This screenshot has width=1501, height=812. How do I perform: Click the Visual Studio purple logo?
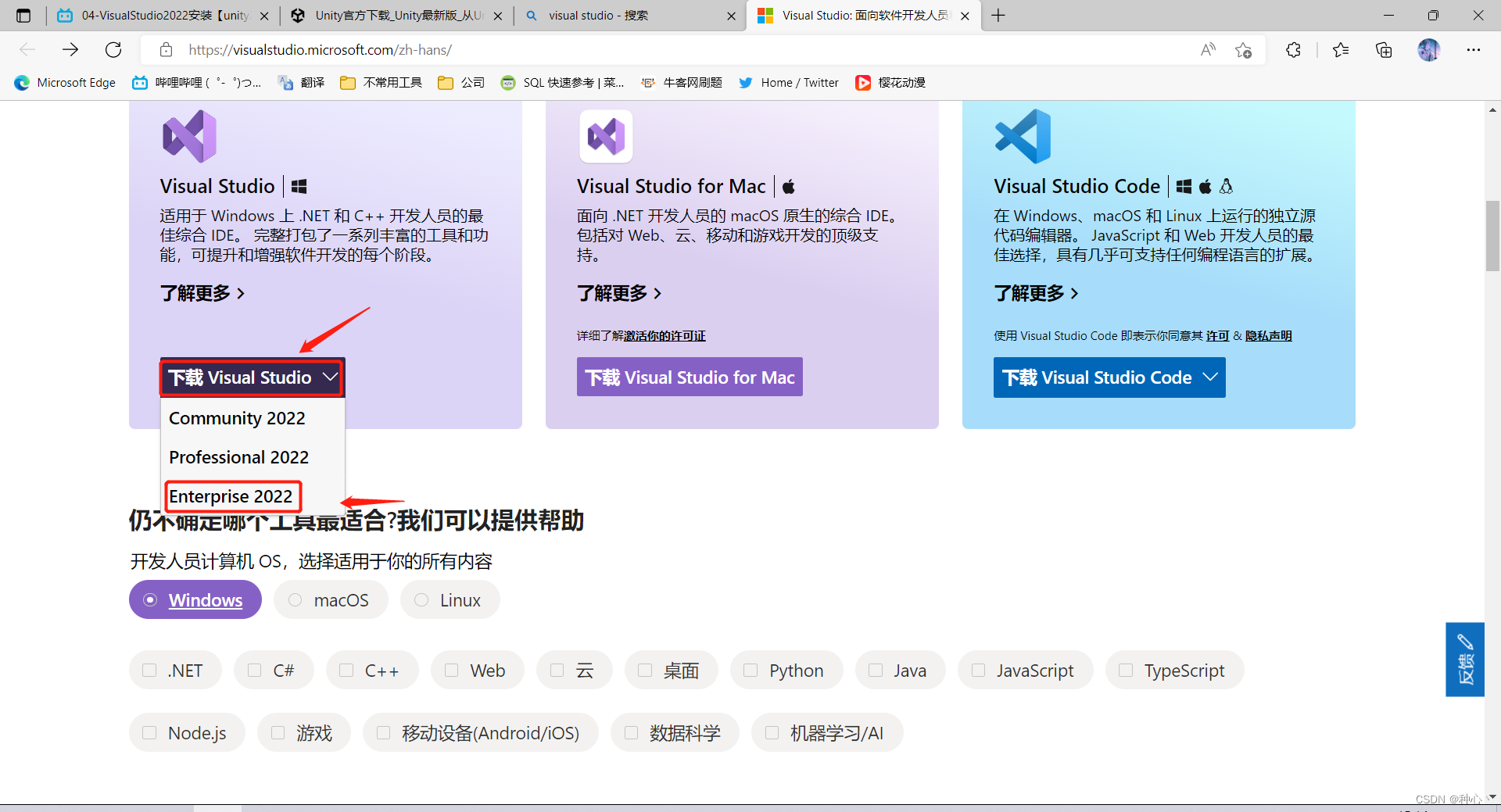pyautogui.click(x=189, y=136)
